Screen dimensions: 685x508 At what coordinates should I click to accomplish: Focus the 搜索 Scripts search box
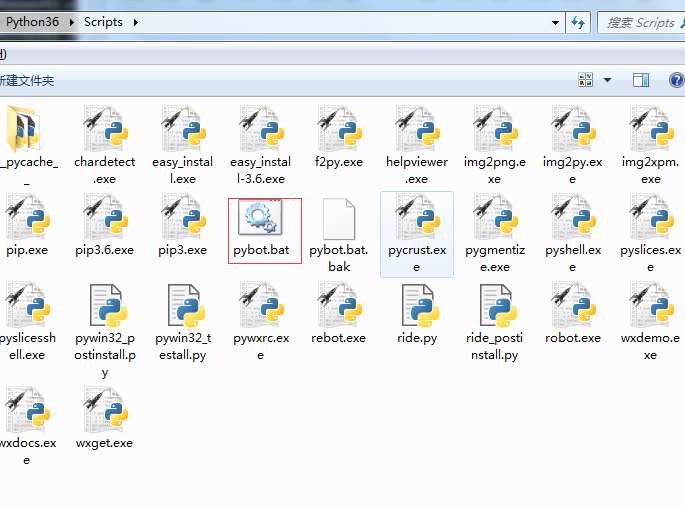pyautogui.click(x=641, y=22)
